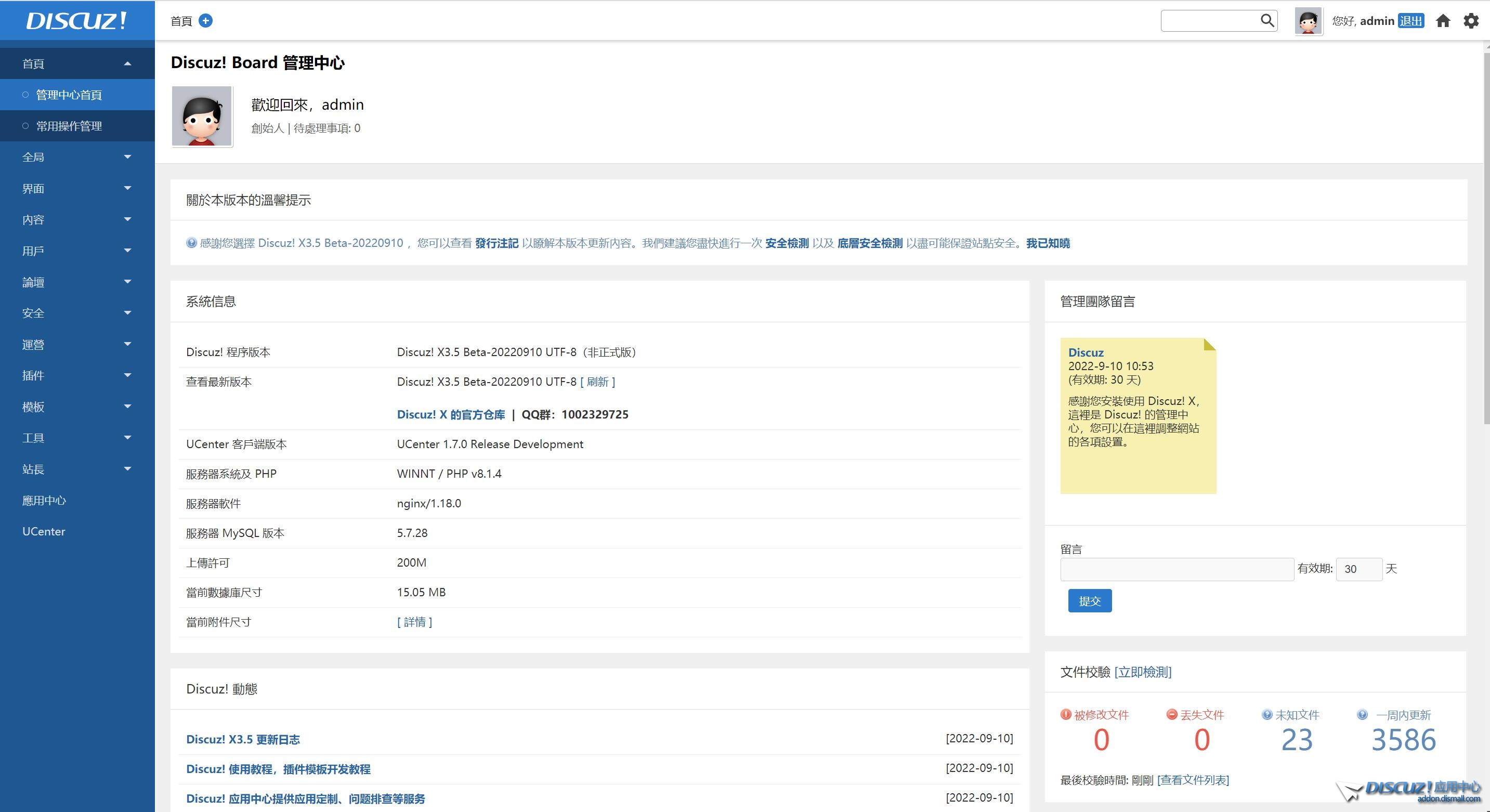
Task: Click the Discuz author name on sticky note
Action: point(1086,352)
